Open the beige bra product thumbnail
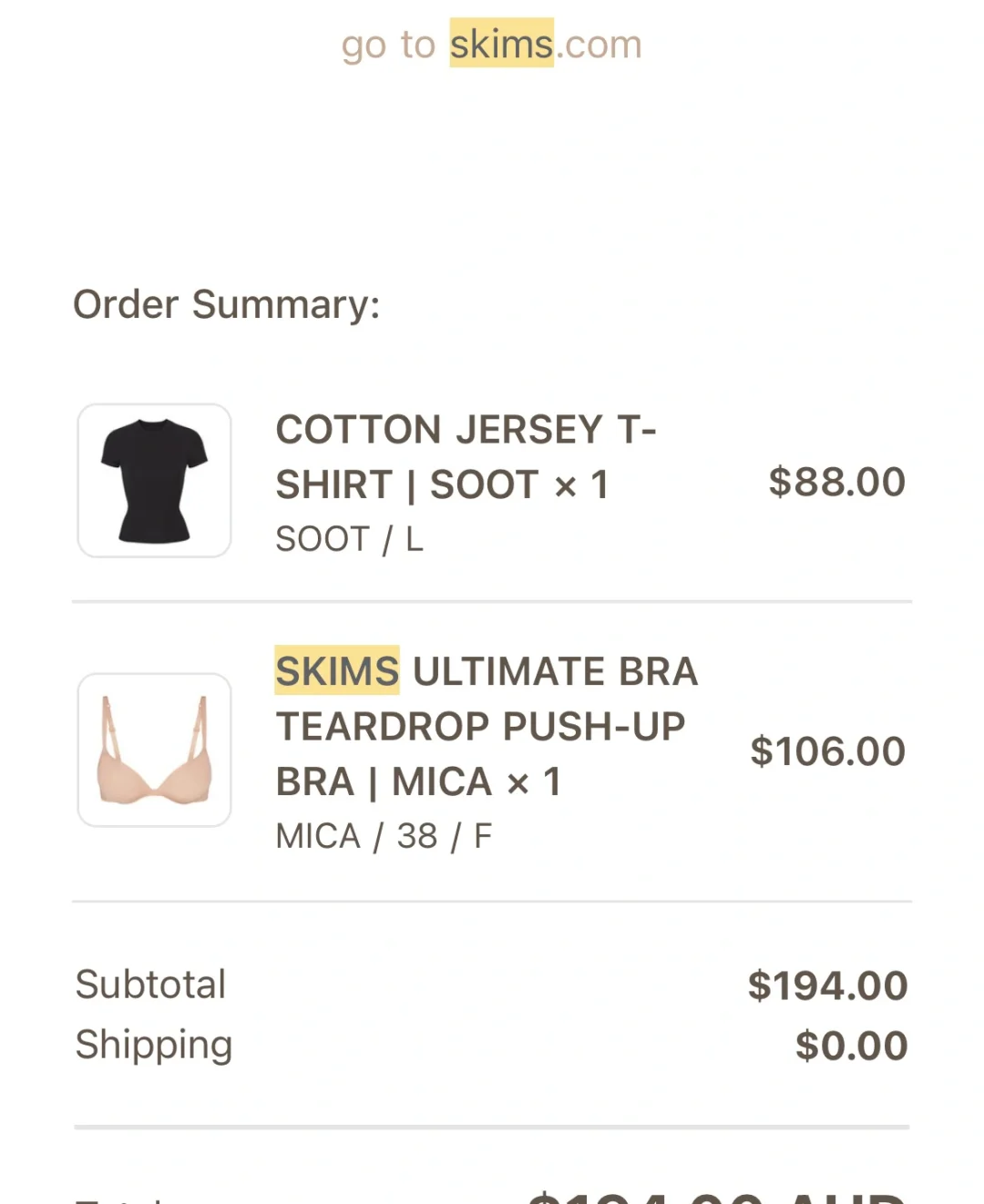This screenshot has width=984, height=1204. [155, 750]
